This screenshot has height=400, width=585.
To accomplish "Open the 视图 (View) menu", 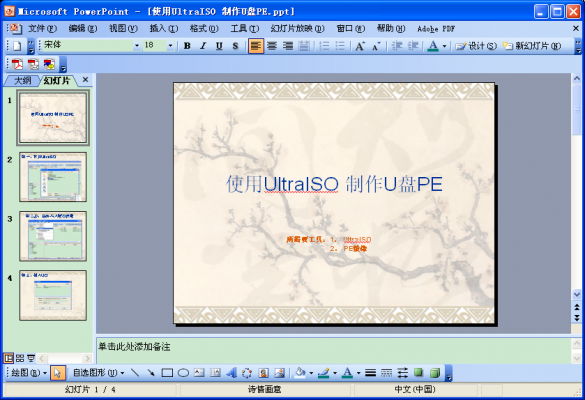I will (123, 28).
